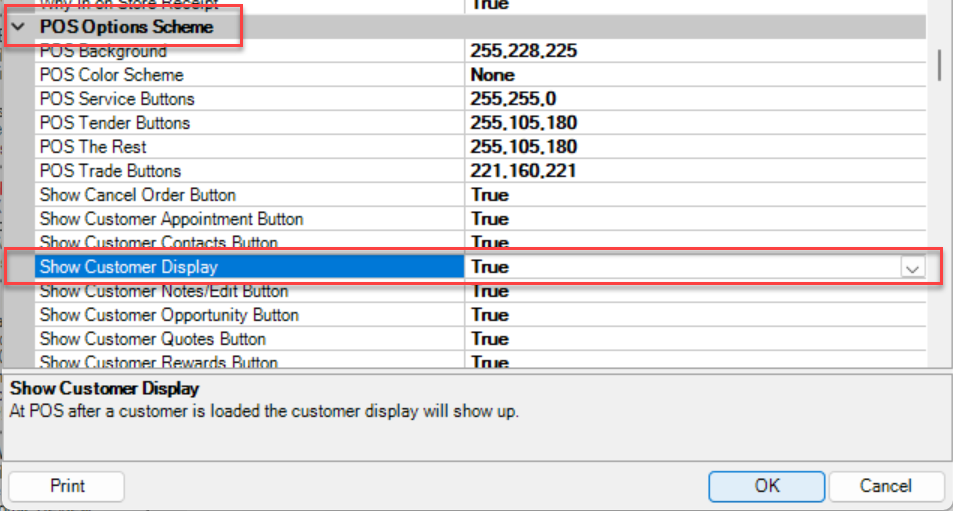Collapse the POS Options Scheme section
953x511 pixels.
click(x=18, y=27)
